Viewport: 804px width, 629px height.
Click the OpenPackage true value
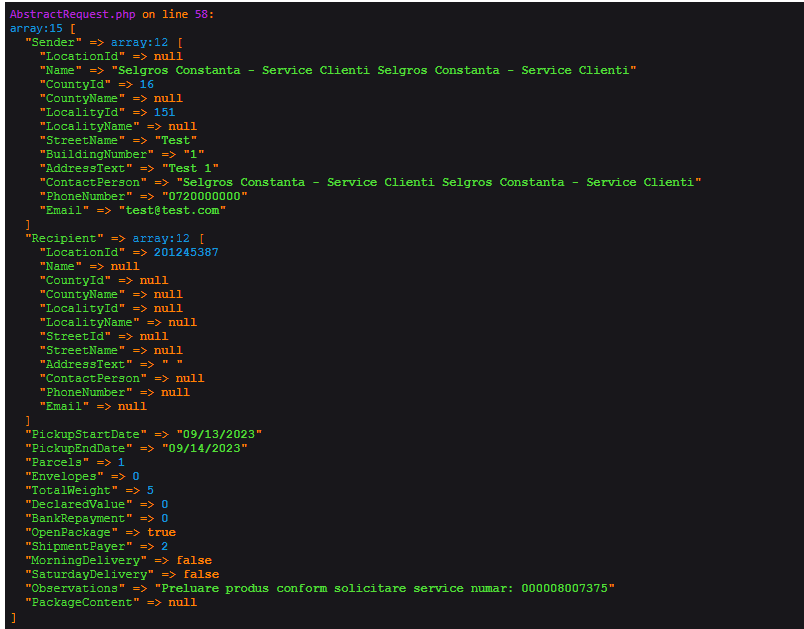(x=161, y=532)
